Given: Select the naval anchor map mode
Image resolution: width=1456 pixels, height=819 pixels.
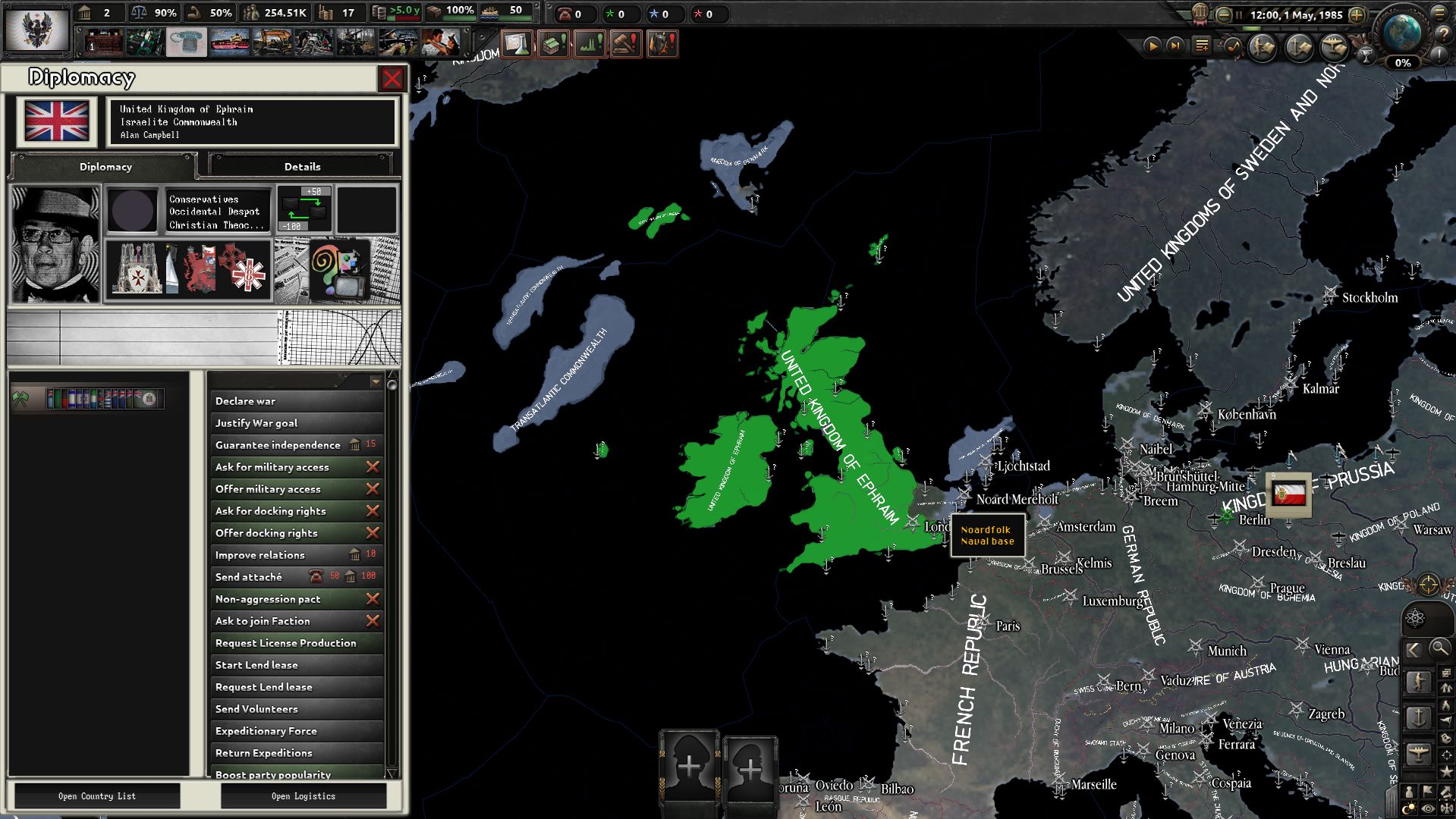Looking at the screenshot, I should [x=1419, y=717].
